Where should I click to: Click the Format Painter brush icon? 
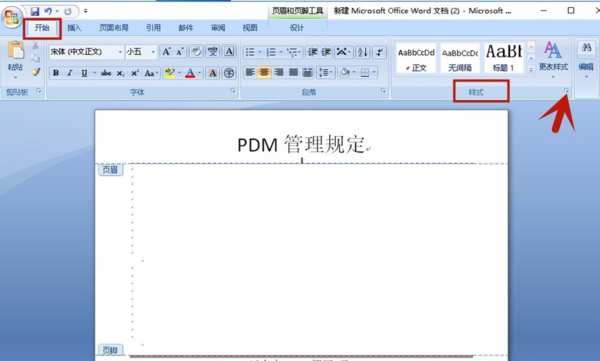tap(36, 72)
